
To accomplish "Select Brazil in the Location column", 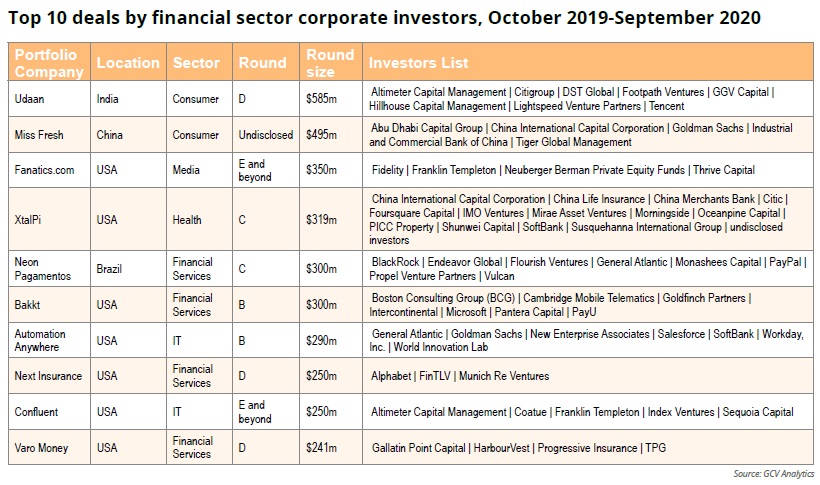I will click(x=111, y=269).
